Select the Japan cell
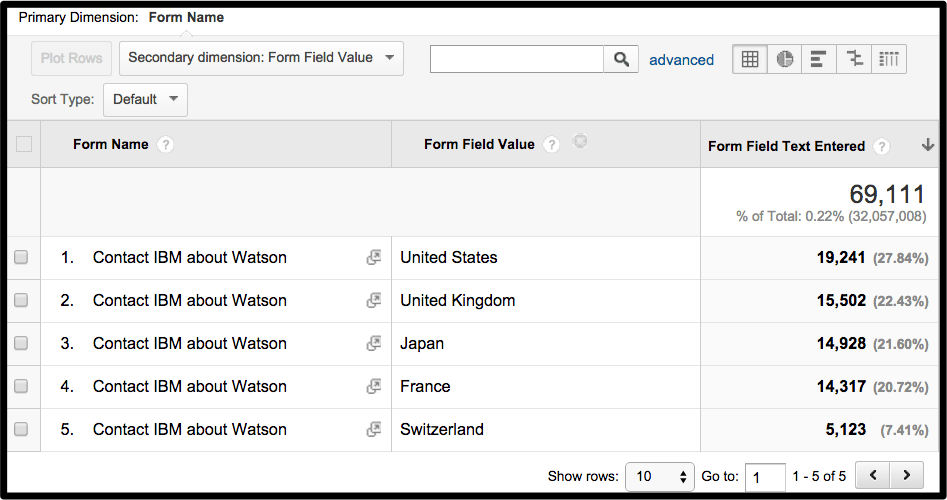This screenshot has height=500, width=947. tap(422, 344)
